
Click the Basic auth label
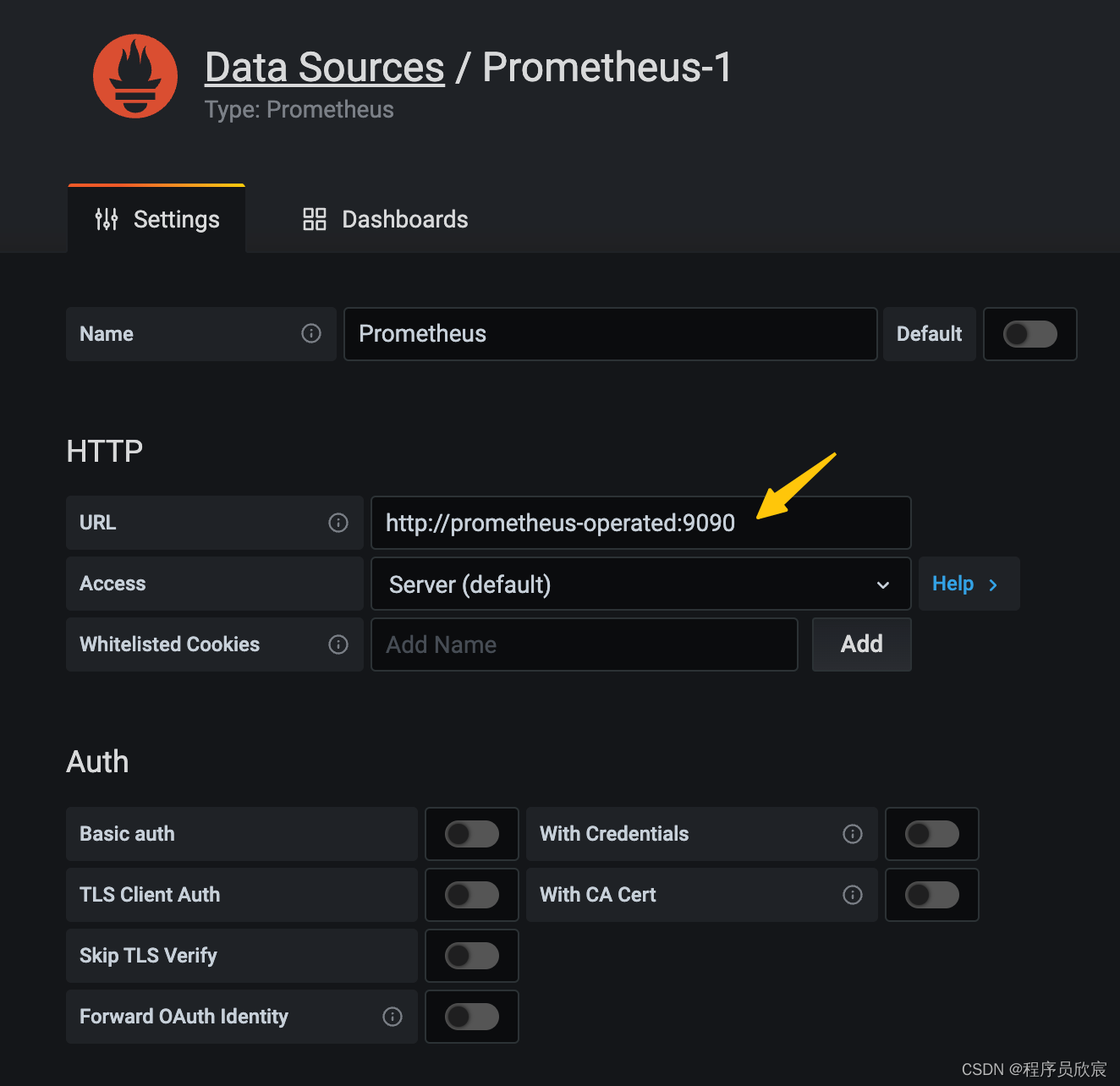coord(127,834)
